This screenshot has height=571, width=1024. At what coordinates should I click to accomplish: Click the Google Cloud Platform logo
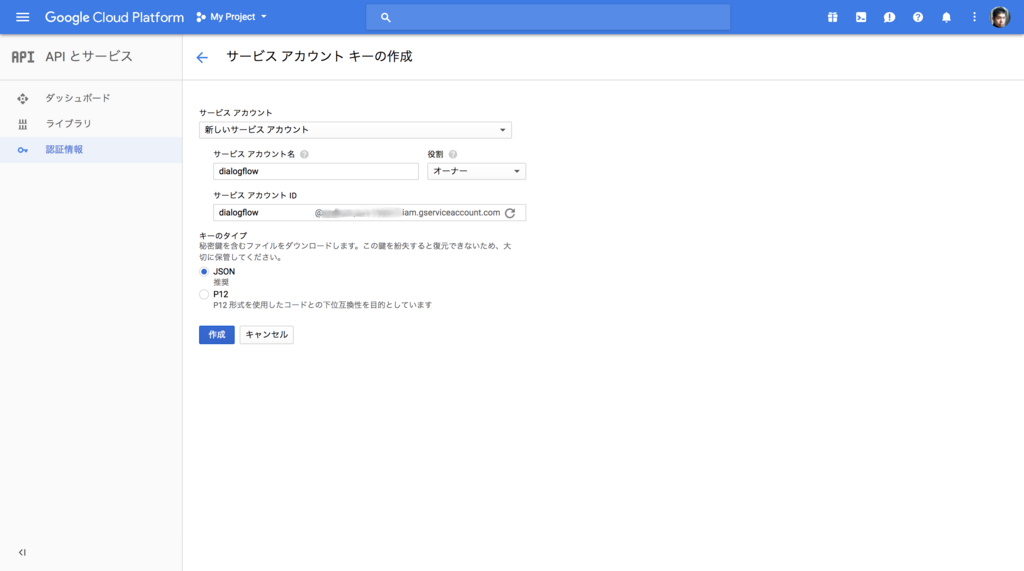(x=114, y=17)
